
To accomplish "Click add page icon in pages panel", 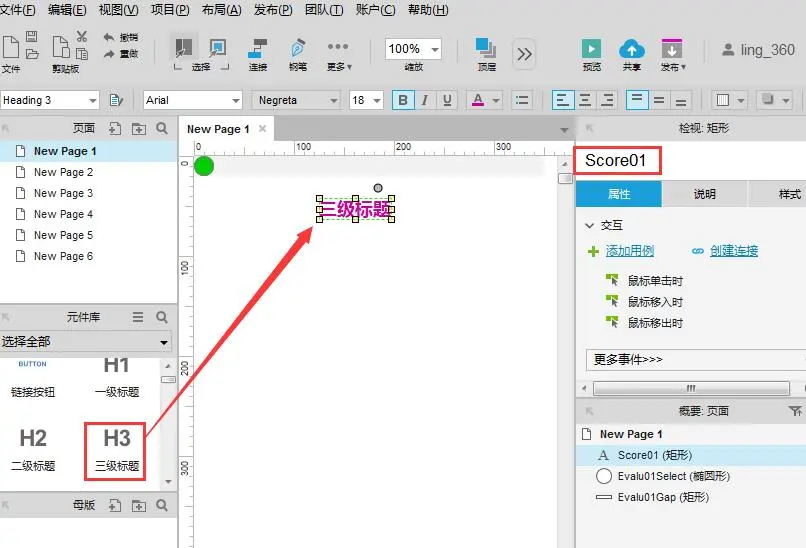I will [x=115, y=129].
